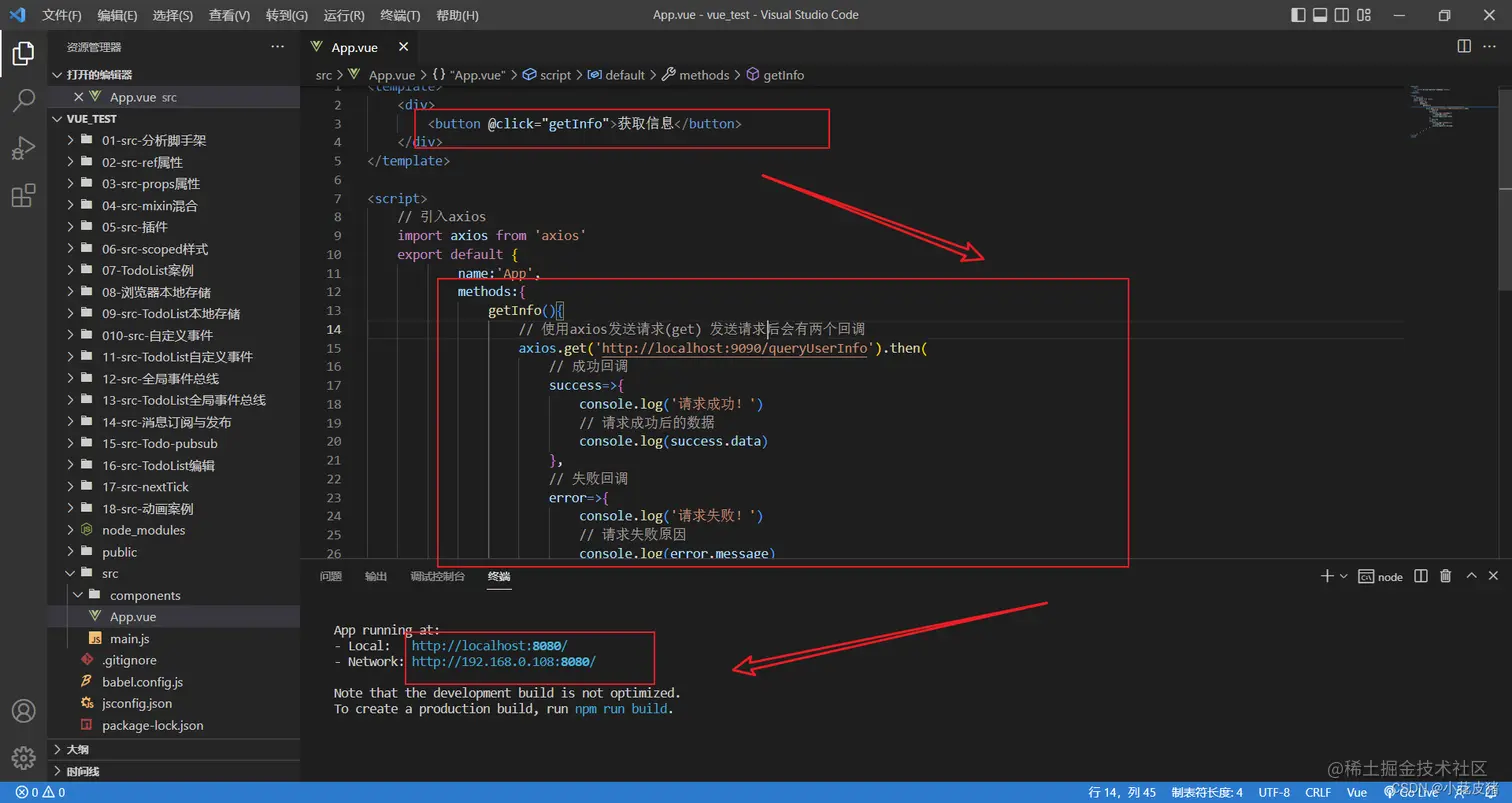Click the New Terminal plus icon

(1327, 576)
